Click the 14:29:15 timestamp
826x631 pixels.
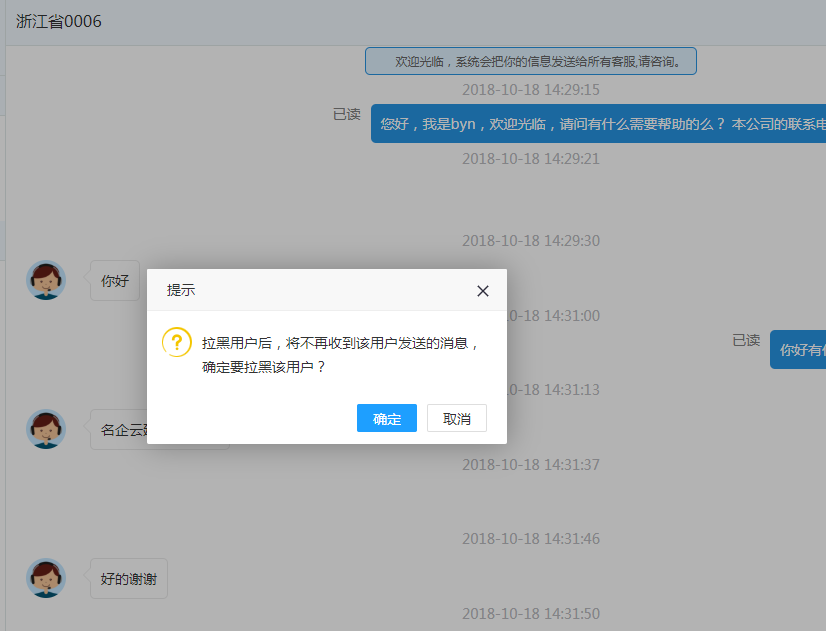tap(530, 90)
